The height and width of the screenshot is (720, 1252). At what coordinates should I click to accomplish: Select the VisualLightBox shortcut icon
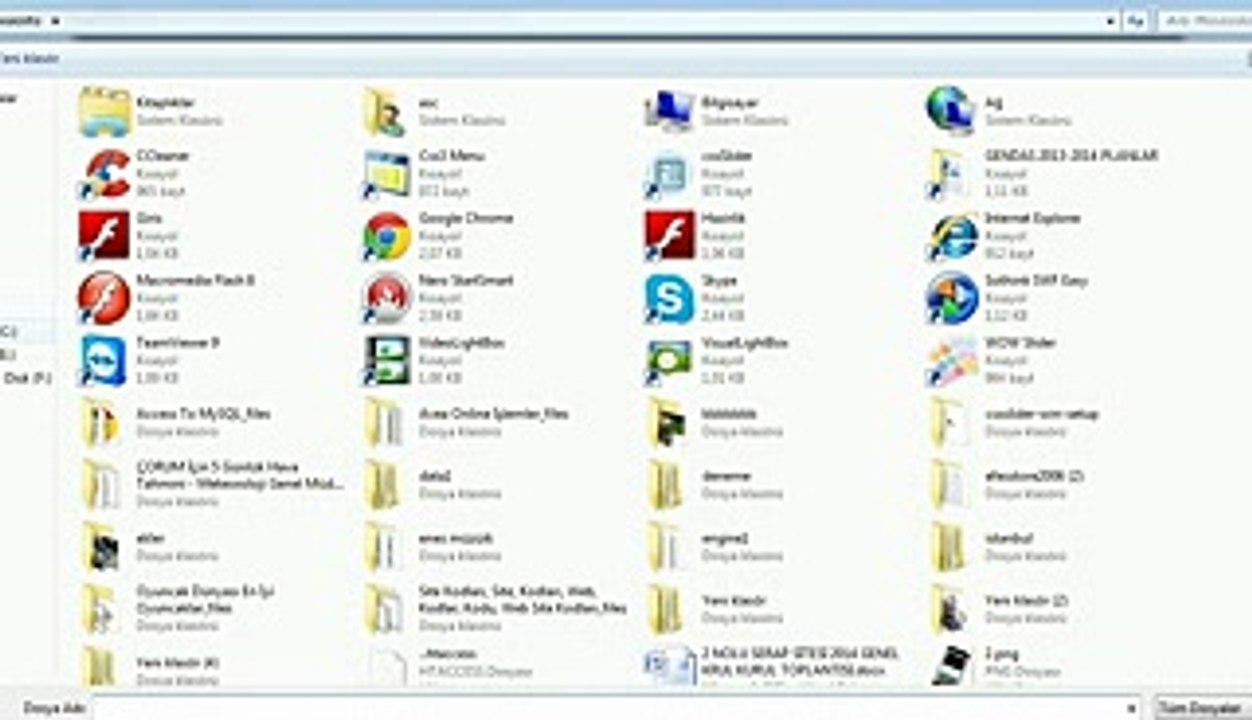[669, 360]
